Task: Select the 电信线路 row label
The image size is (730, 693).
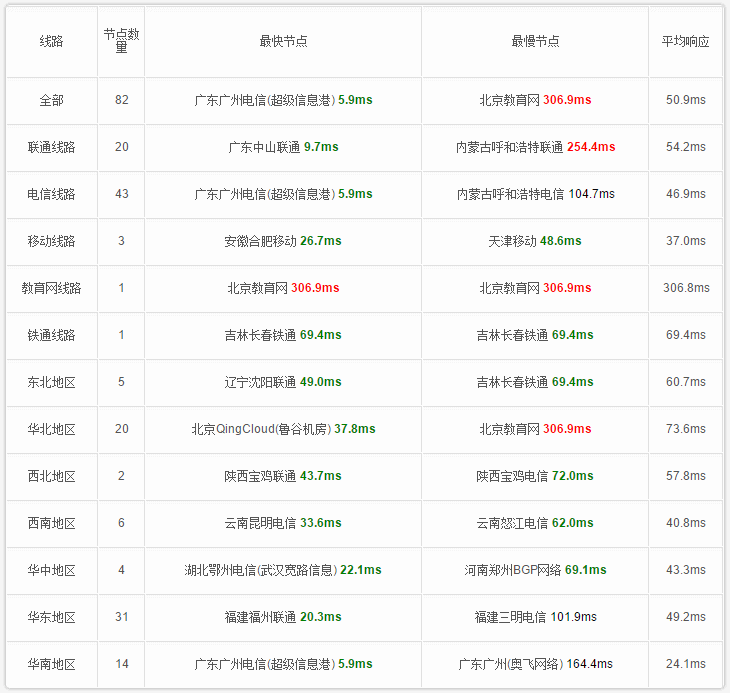Action: 51,194
